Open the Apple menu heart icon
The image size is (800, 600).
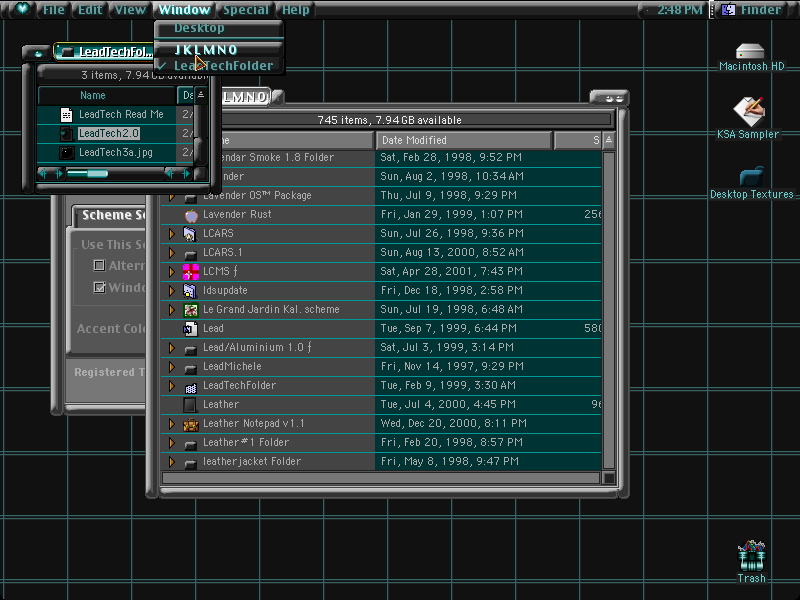22,9
